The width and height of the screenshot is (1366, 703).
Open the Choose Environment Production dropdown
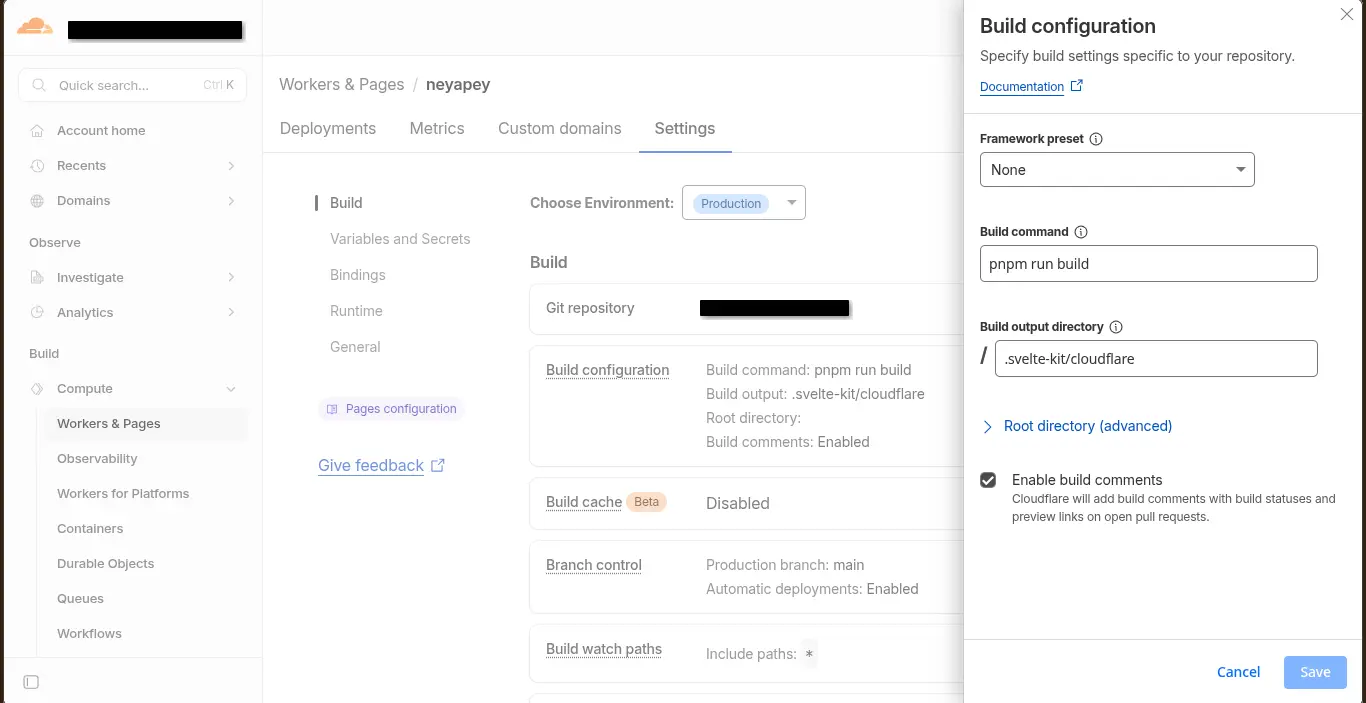(x=743, y=203)
